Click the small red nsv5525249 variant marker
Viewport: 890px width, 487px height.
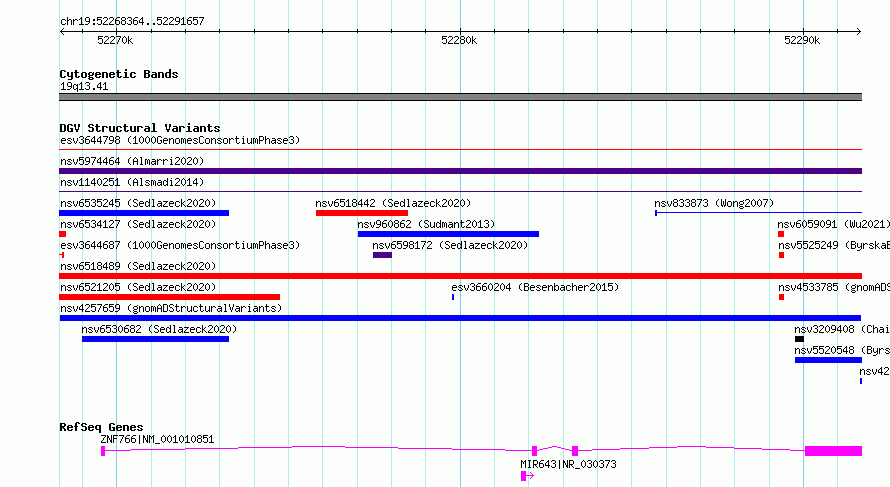pyautogui.click(x=782, y=255)
